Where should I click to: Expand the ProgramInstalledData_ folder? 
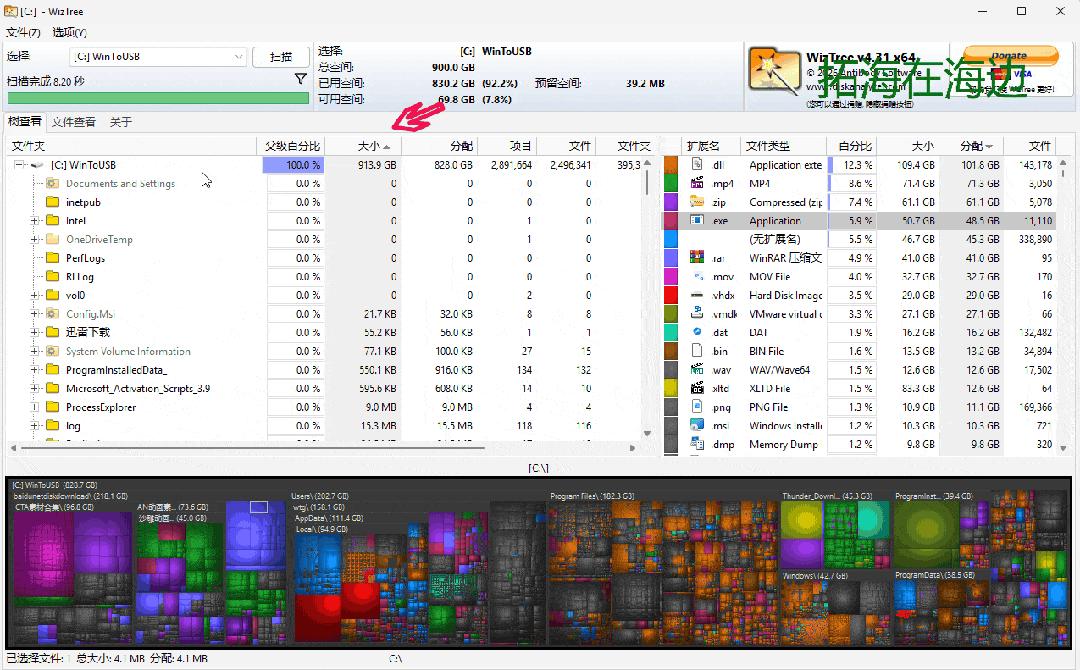[x=34, y=370]
